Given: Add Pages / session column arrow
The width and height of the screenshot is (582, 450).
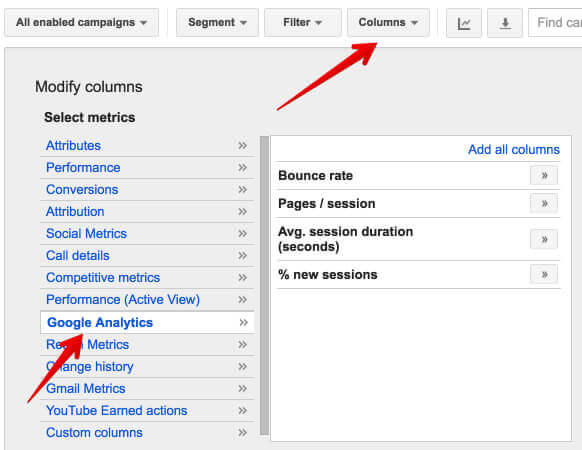Looking at the screenshot, I should click(x=544, y=203).
